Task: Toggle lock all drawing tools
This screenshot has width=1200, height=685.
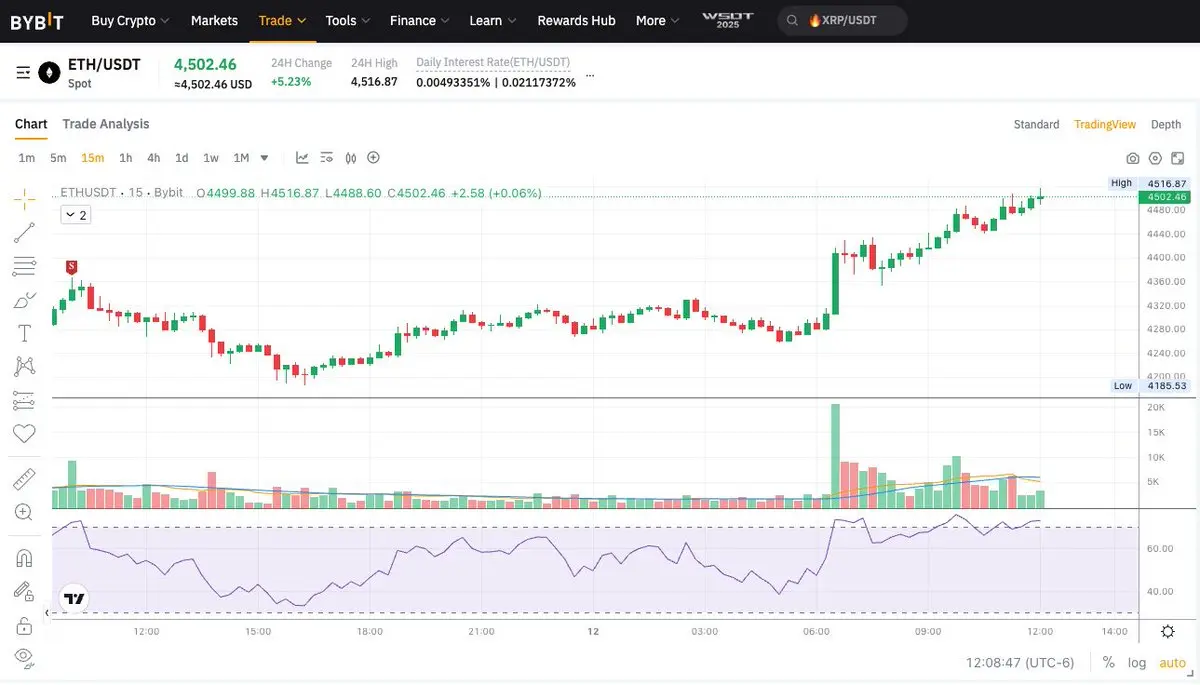Action: 24,625
